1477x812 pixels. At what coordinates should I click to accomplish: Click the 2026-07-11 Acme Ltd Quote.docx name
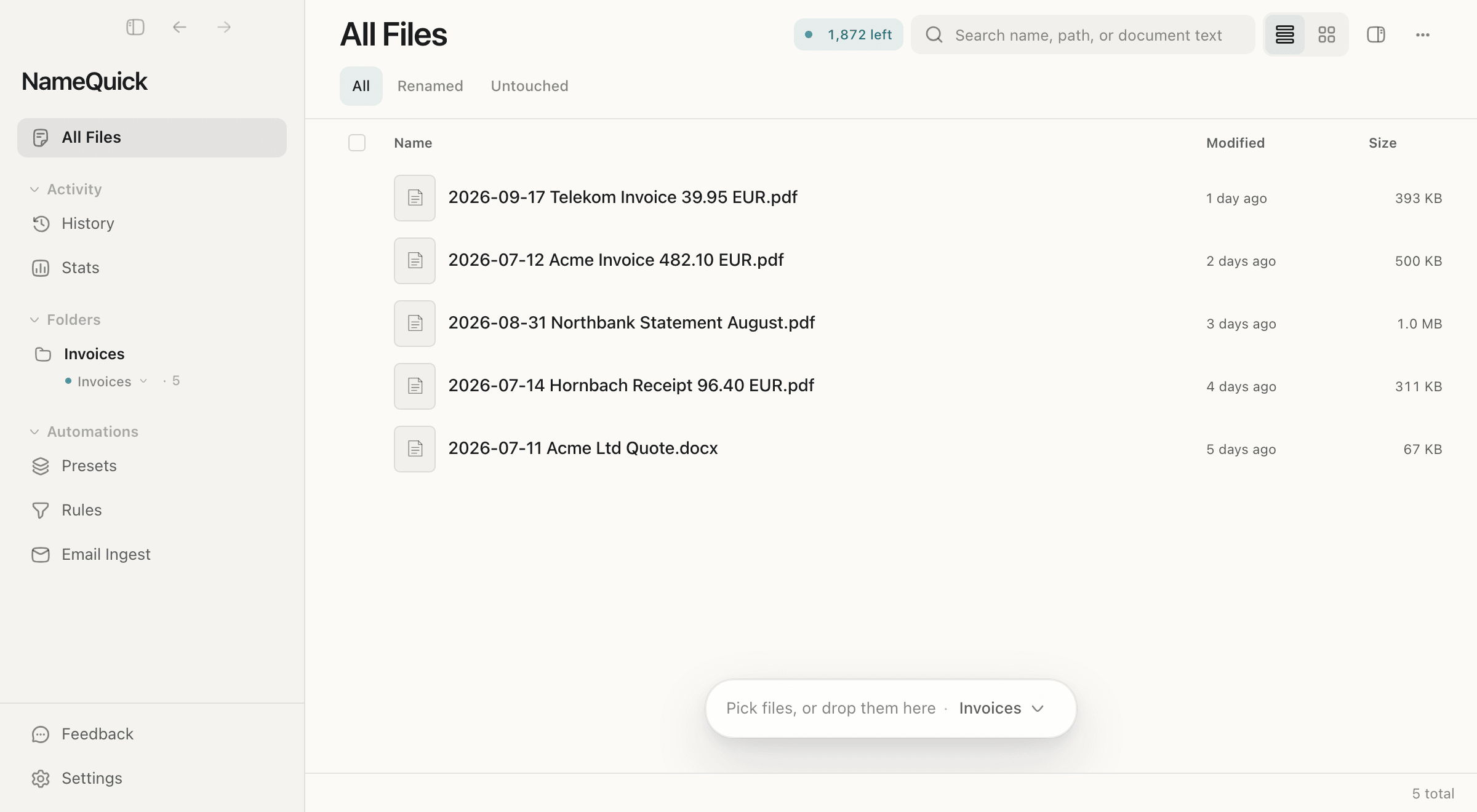pos(583,448)
